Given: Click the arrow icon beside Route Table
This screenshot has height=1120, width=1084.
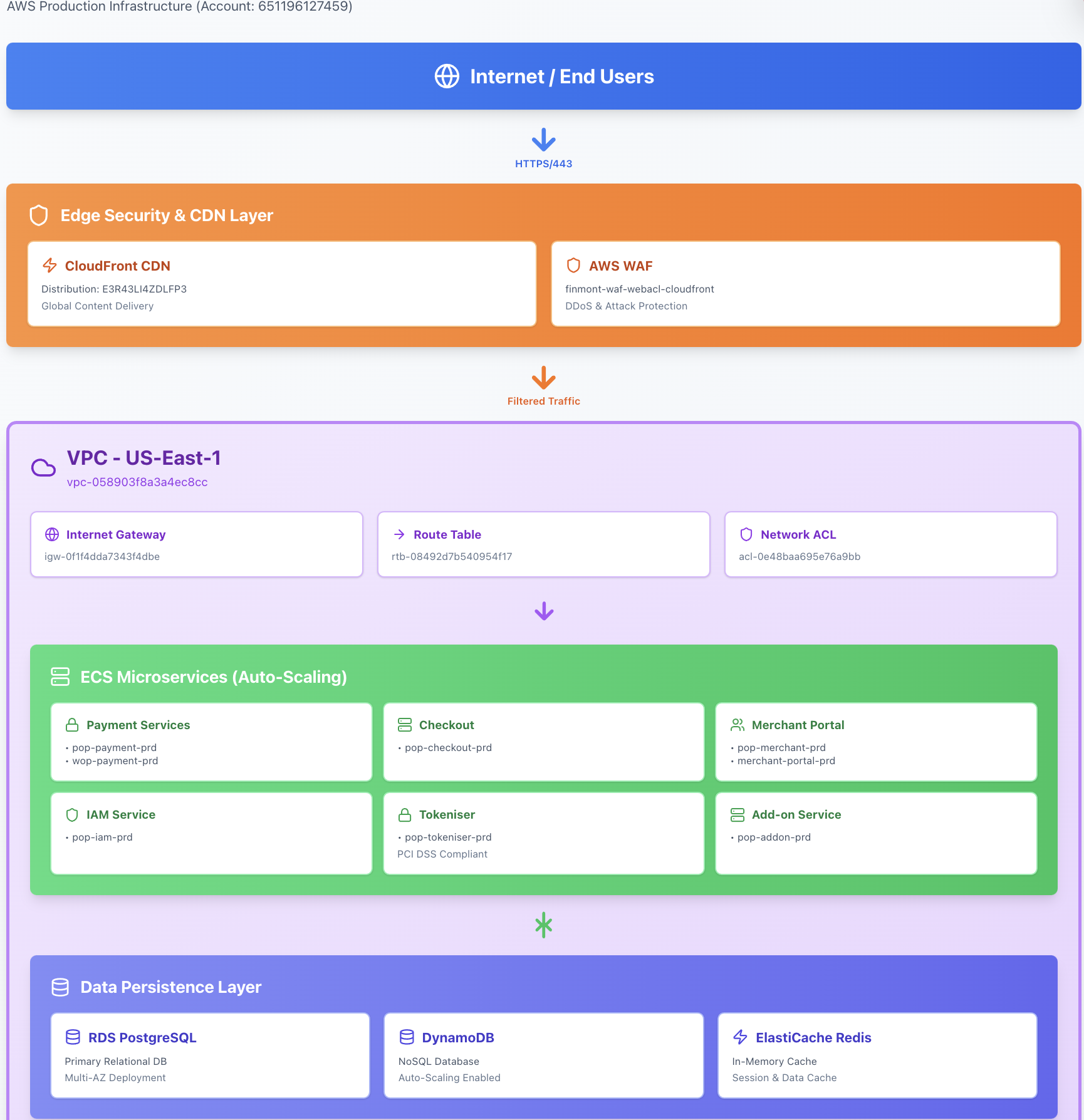Looking at the screenshot, I should 399,534.
